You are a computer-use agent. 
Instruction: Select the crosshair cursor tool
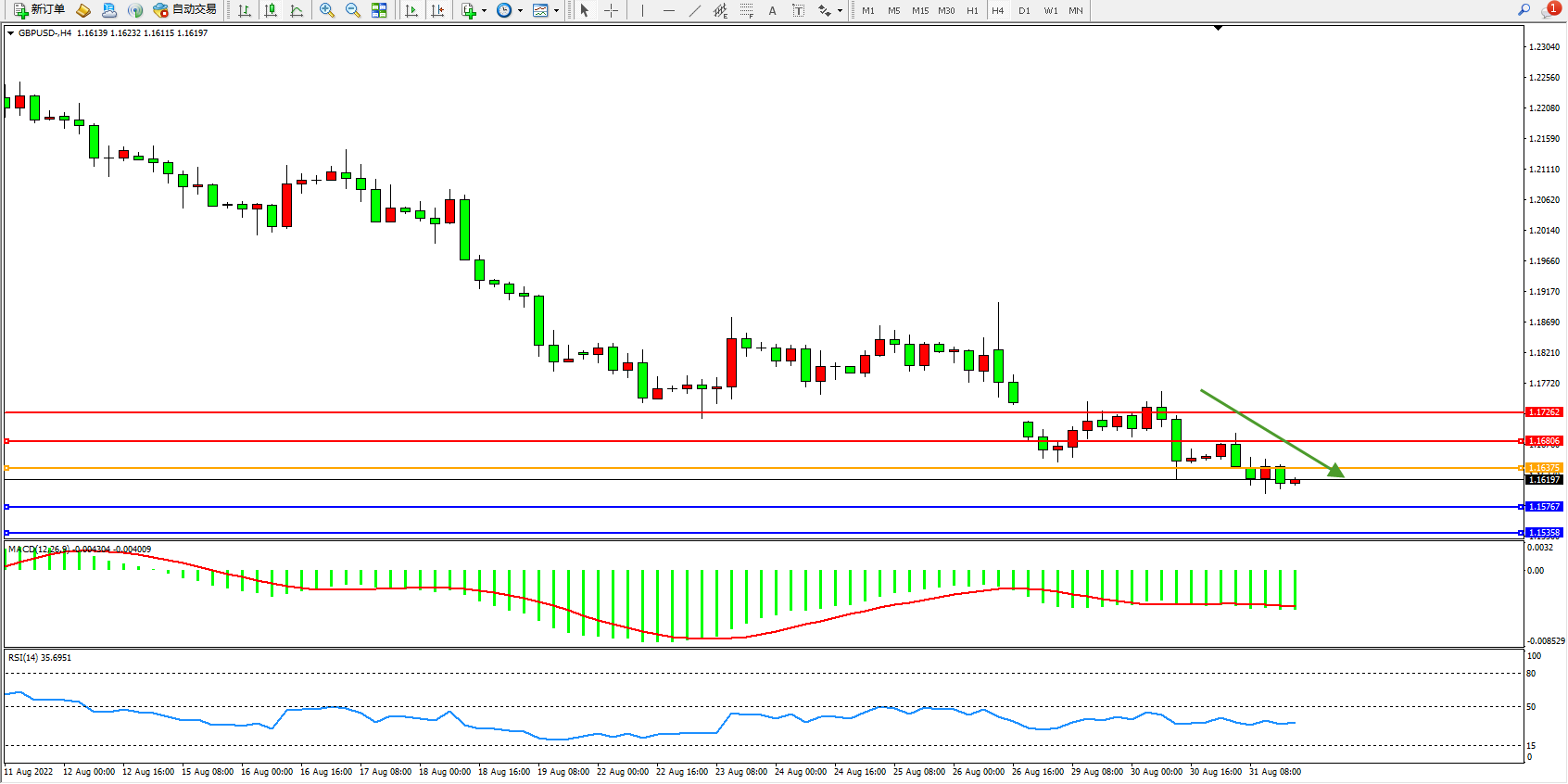coord(612,10)
